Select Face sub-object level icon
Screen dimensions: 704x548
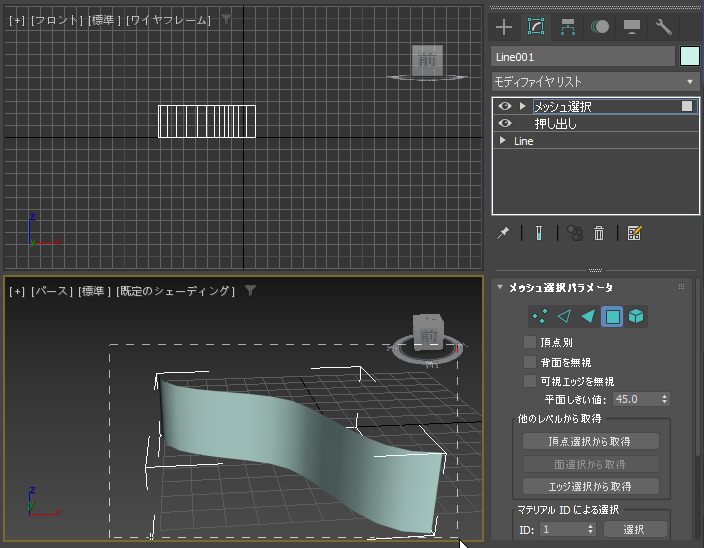[588, 316]
